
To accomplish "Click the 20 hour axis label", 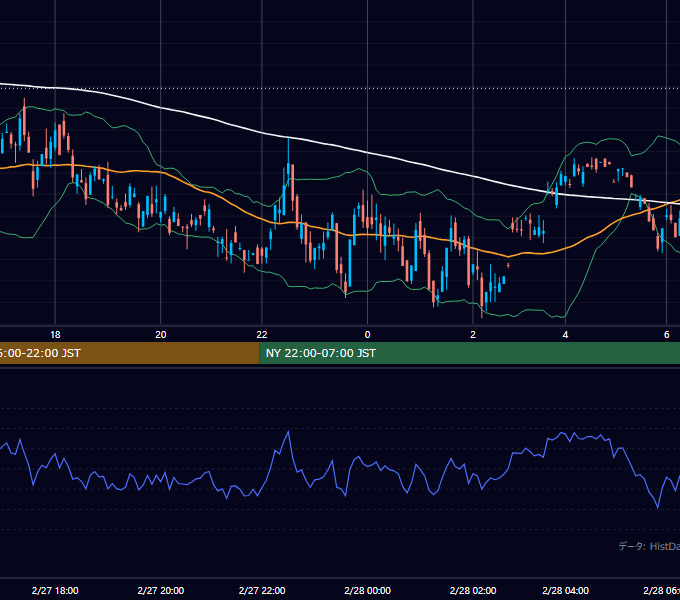I will click(x=161, y=335).
